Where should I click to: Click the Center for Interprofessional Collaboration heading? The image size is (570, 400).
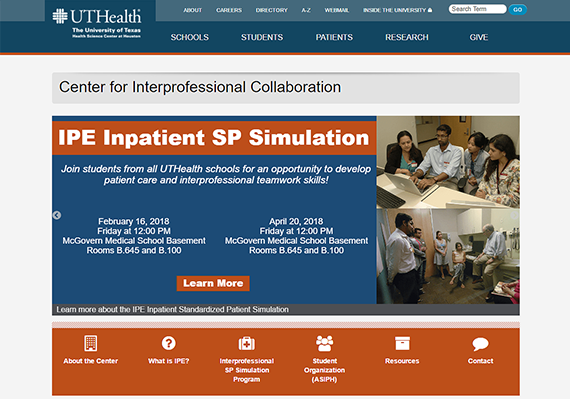click(x=200, y=87)
